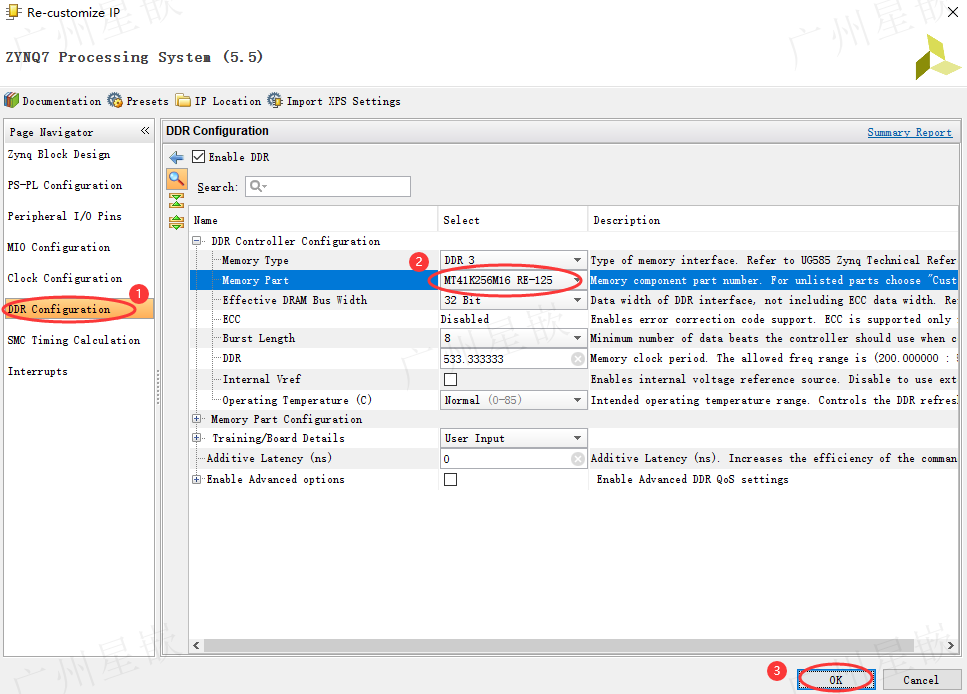The image size is (967, 694).
Task: Go to PS-PL Configuration page
Action: (x=65, y=185)
